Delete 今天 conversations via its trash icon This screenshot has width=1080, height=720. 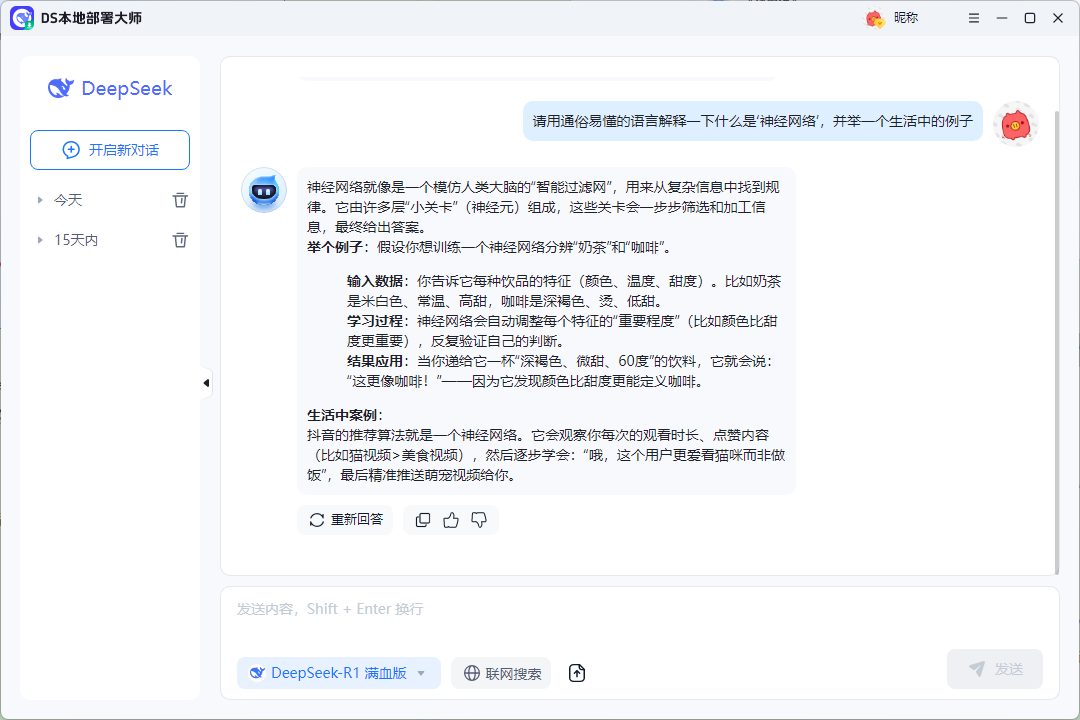point(180,199)
